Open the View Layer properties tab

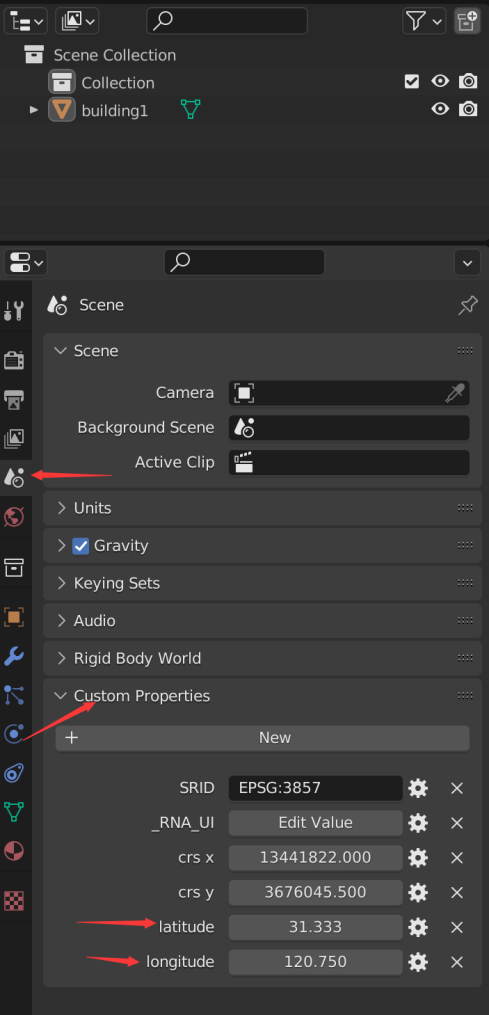click(x=14, y=438)
